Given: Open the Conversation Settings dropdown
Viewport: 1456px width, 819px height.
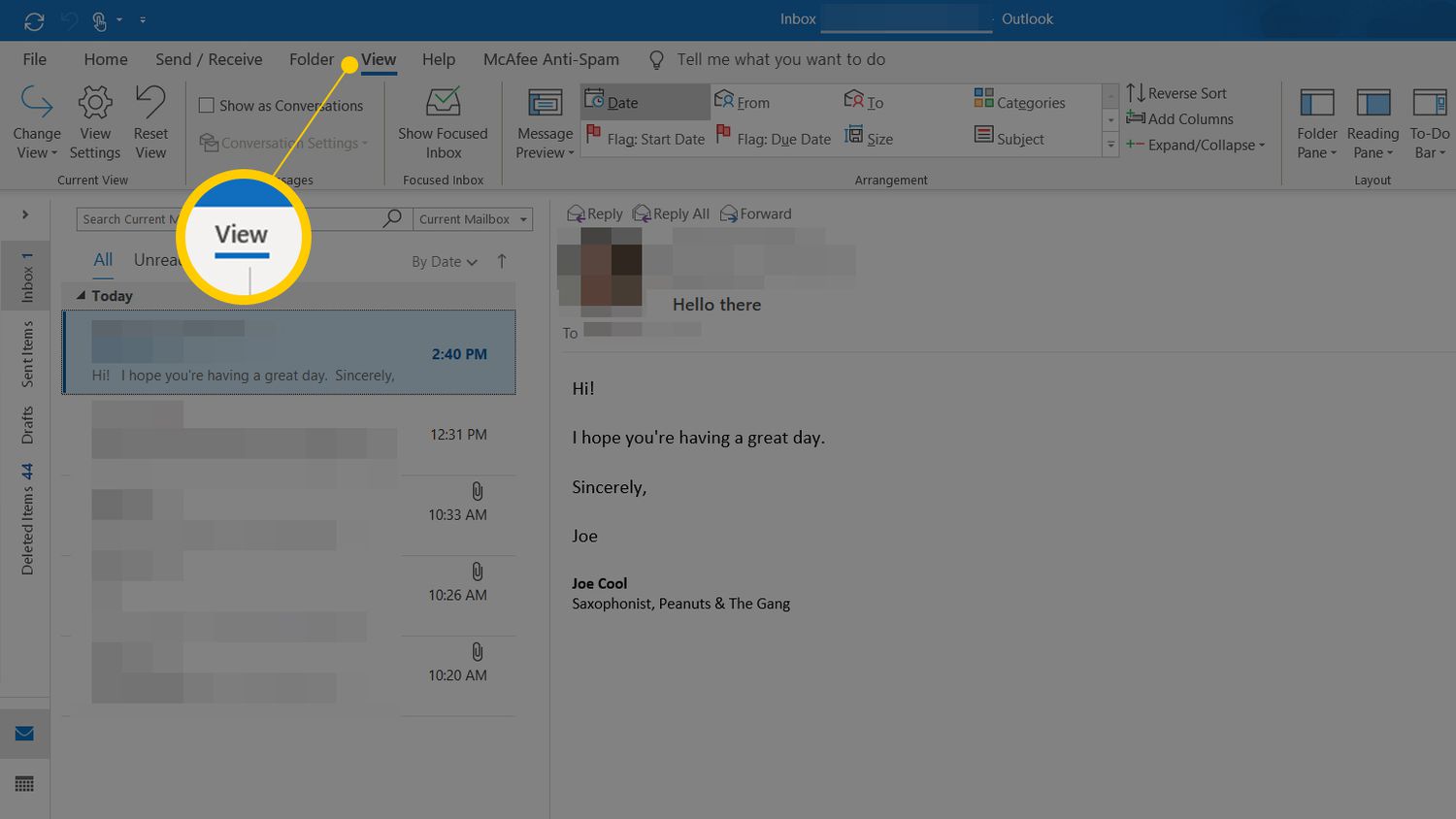Looking at the screenshot, I should click(x=364, y=143).
